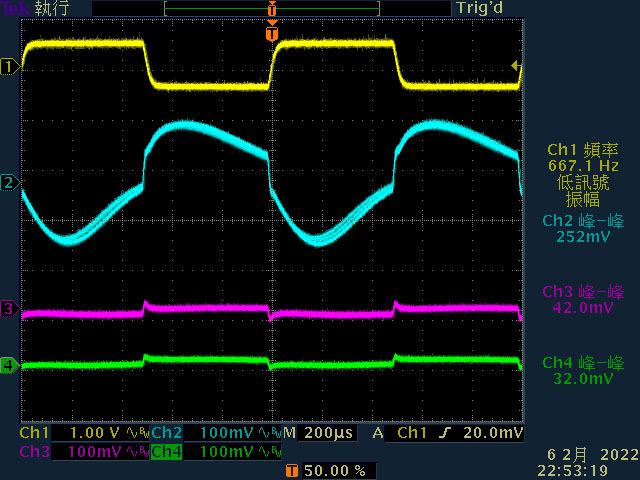Click the trigger type A label
640x480 pixels.
378,433
